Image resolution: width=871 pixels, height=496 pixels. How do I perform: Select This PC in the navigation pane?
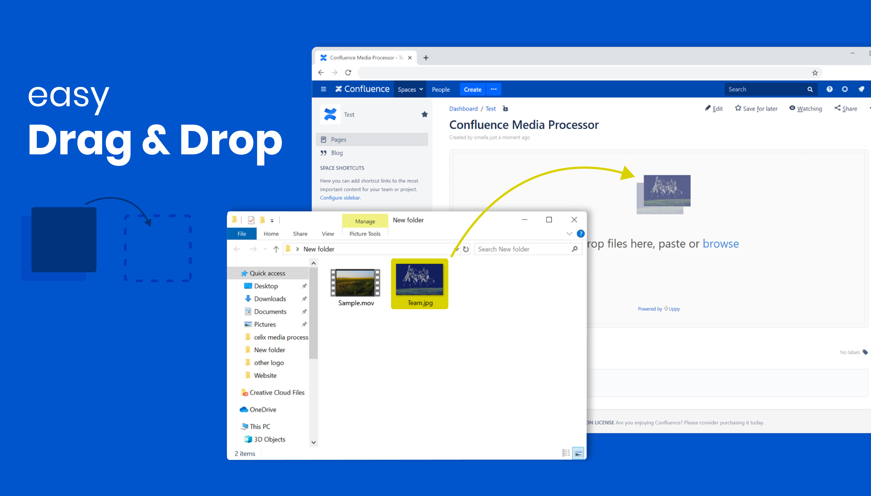point(259,427)
